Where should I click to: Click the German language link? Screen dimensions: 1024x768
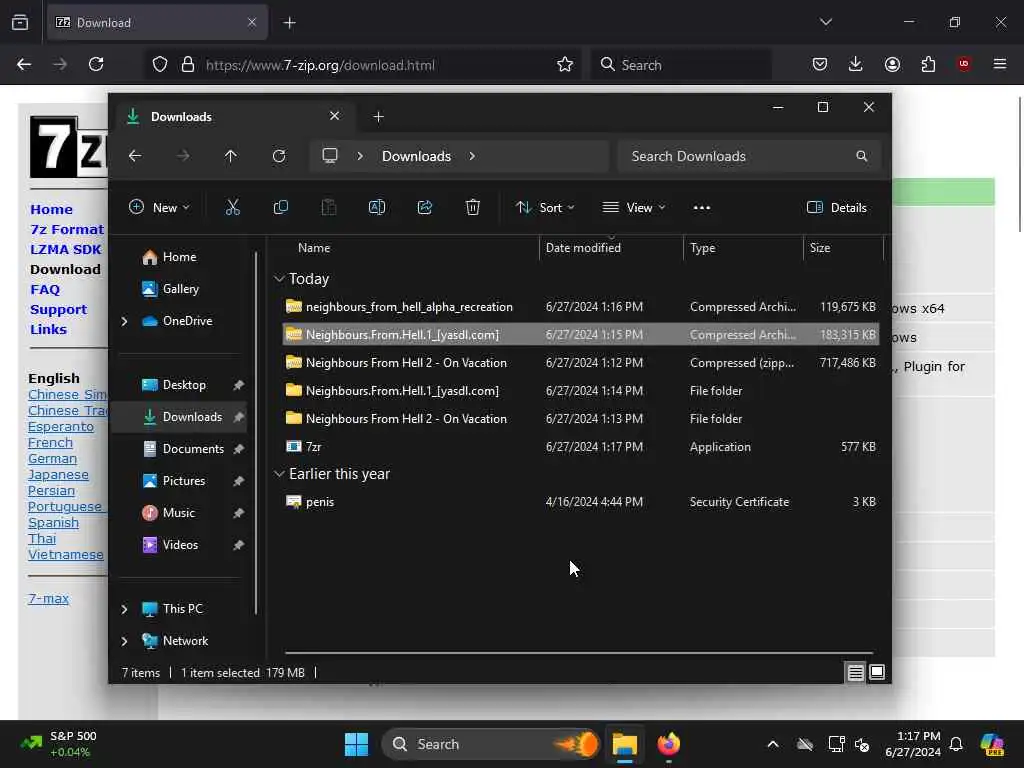52,458
